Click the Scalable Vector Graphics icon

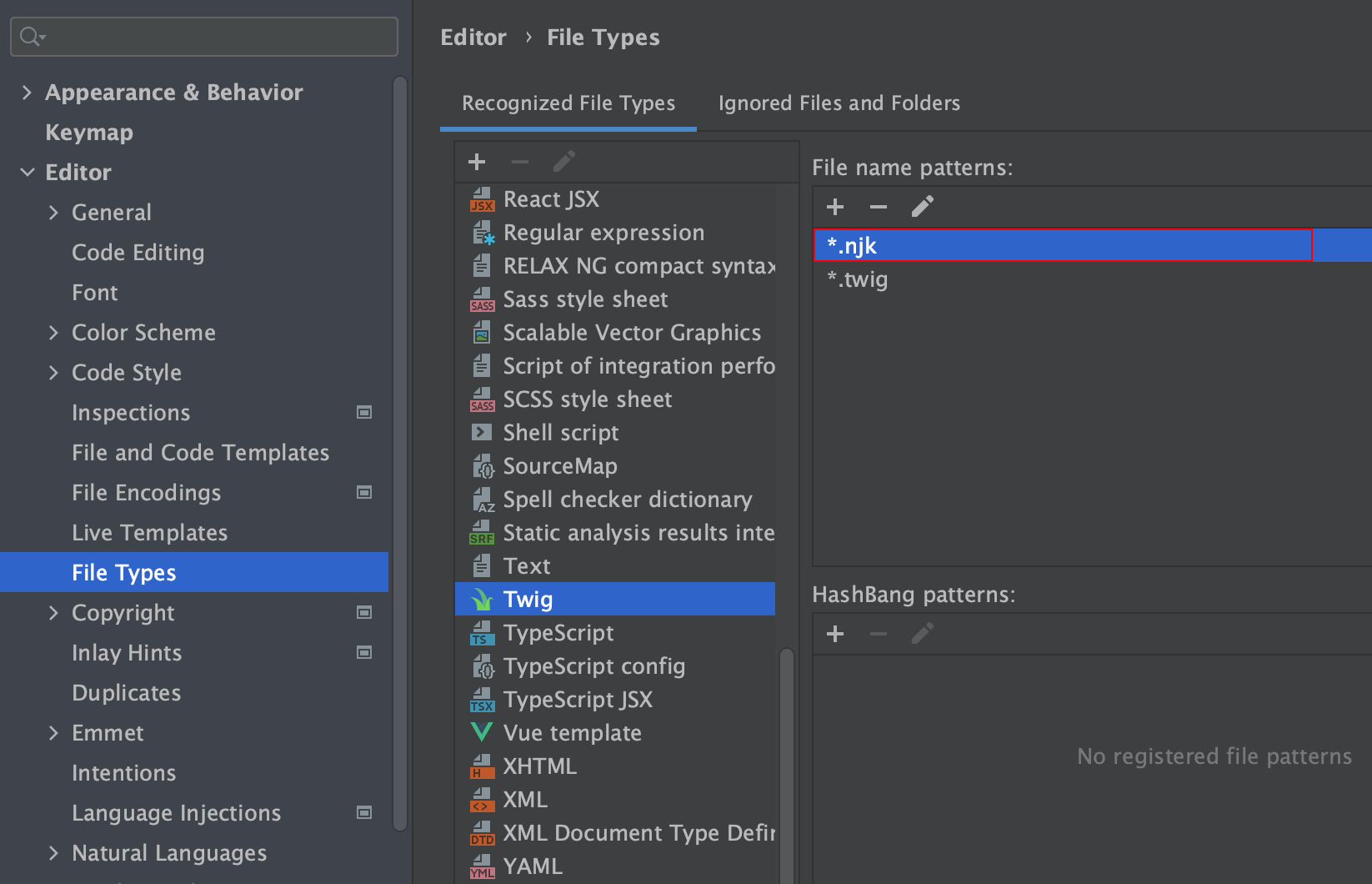(x=482, y=333)
